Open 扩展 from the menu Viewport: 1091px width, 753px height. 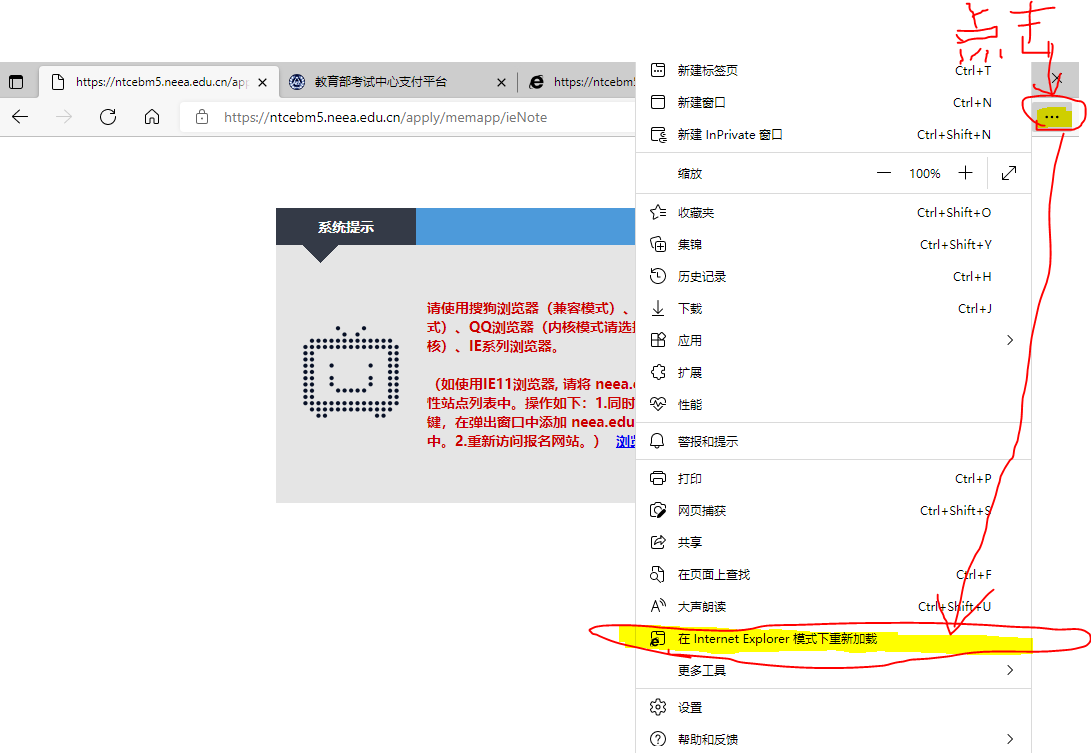[x=834, y=372]
